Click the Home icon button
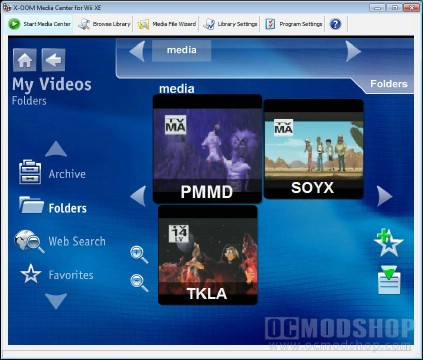This screenshot has width=423, height=360. click(25, 60)
